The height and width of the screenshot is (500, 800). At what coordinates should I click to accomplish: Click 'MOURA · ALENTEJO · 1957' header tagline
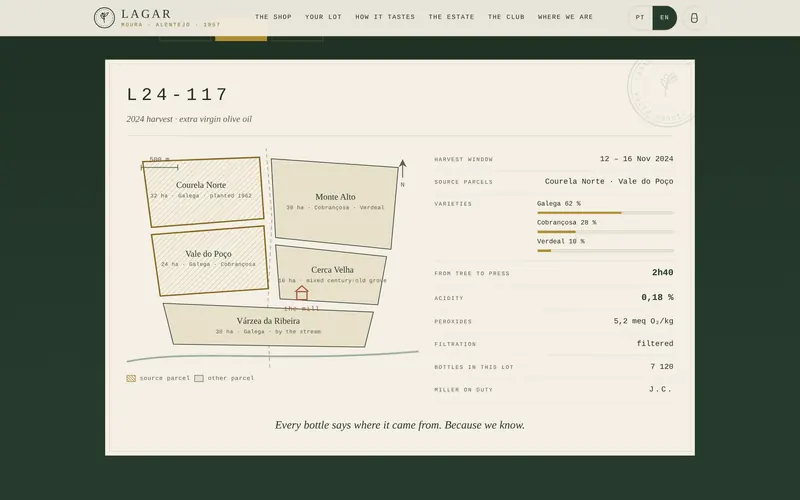pyautogui.click(x=171, y=24)
